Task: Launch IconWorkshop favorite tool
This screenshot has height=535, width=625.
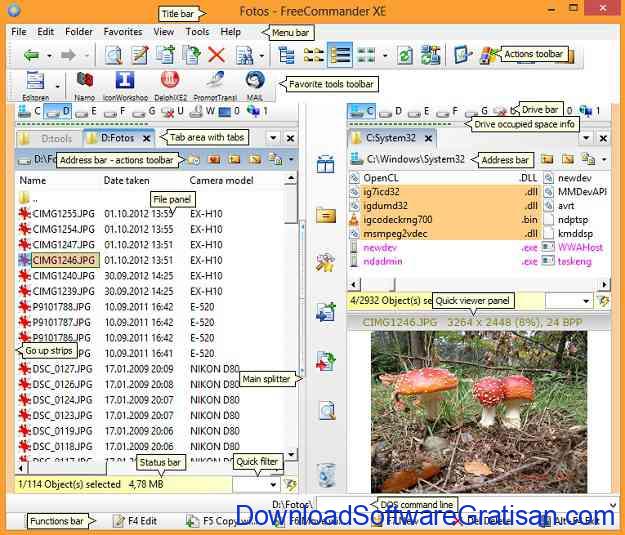Action: click(x=125, y=86)
